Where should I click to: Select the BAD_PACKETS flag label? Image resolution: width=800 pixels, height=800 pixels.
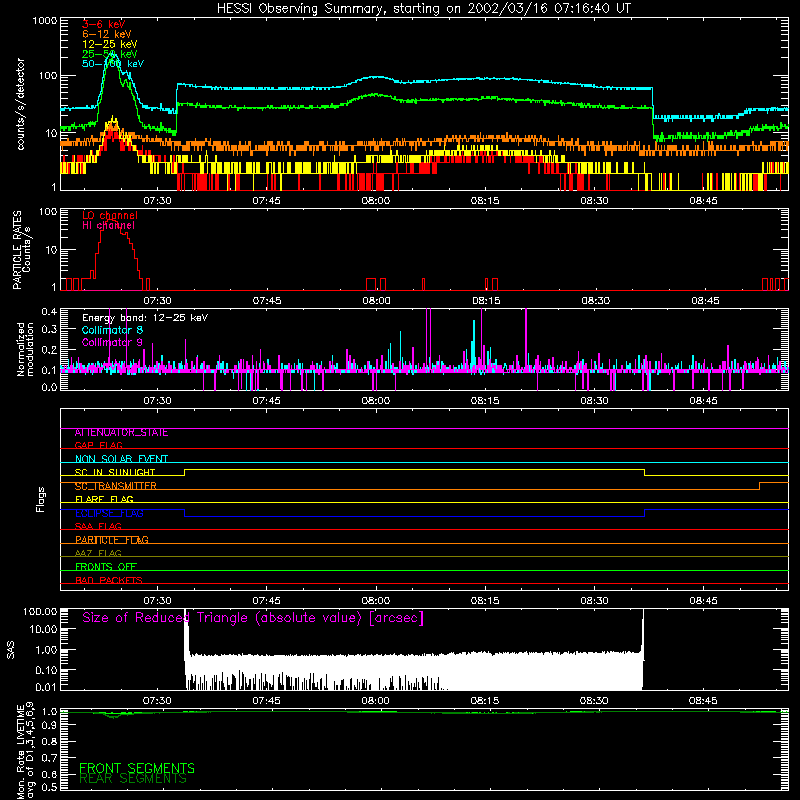(109, 580)
